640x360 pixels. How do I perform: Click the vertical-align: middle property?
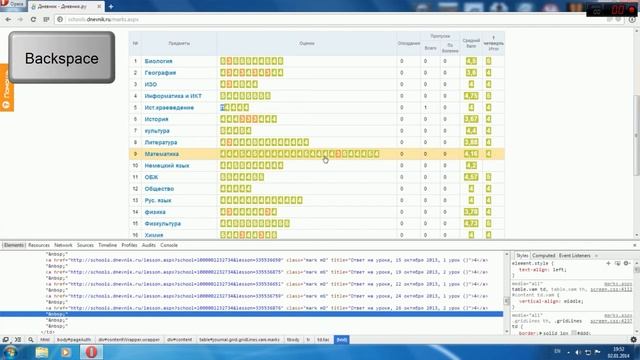551,301
